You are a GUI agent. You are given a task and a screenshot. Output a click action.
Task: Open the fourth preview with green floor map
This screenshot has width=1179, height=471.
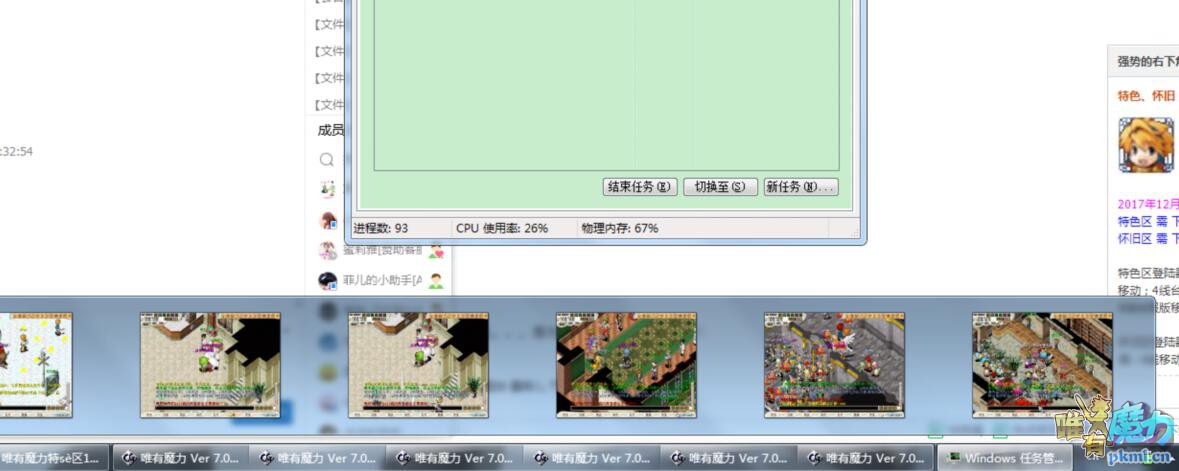tap(626, 364)
